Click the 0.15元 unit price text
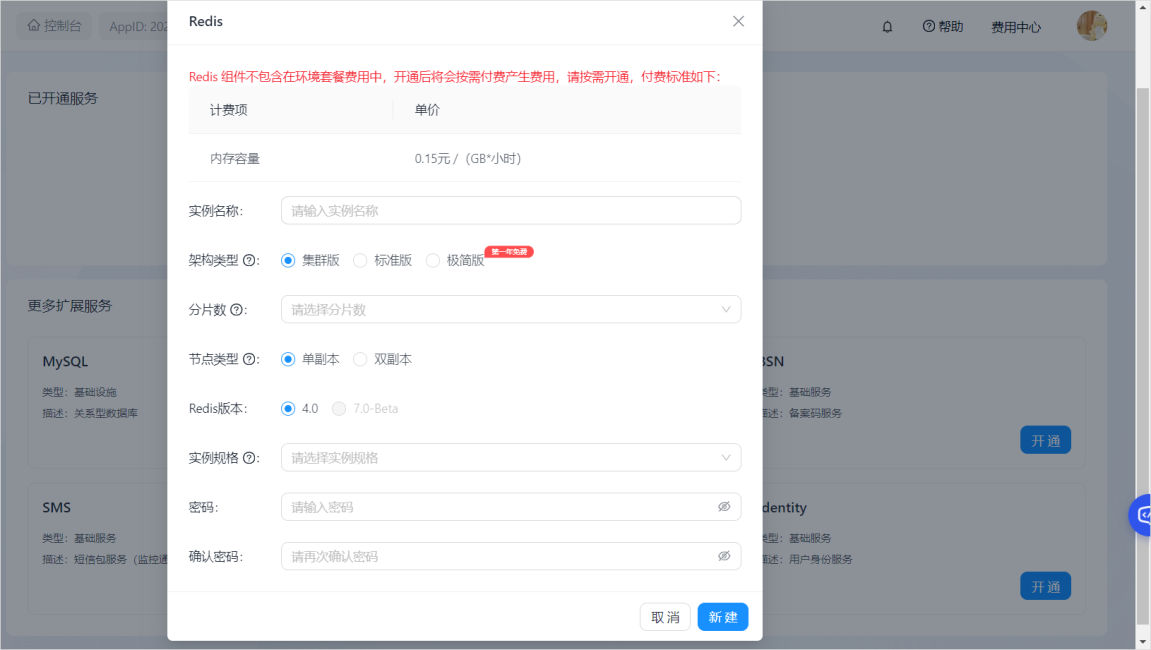The width and height of the screenshot is (1151, 650). 468,159
